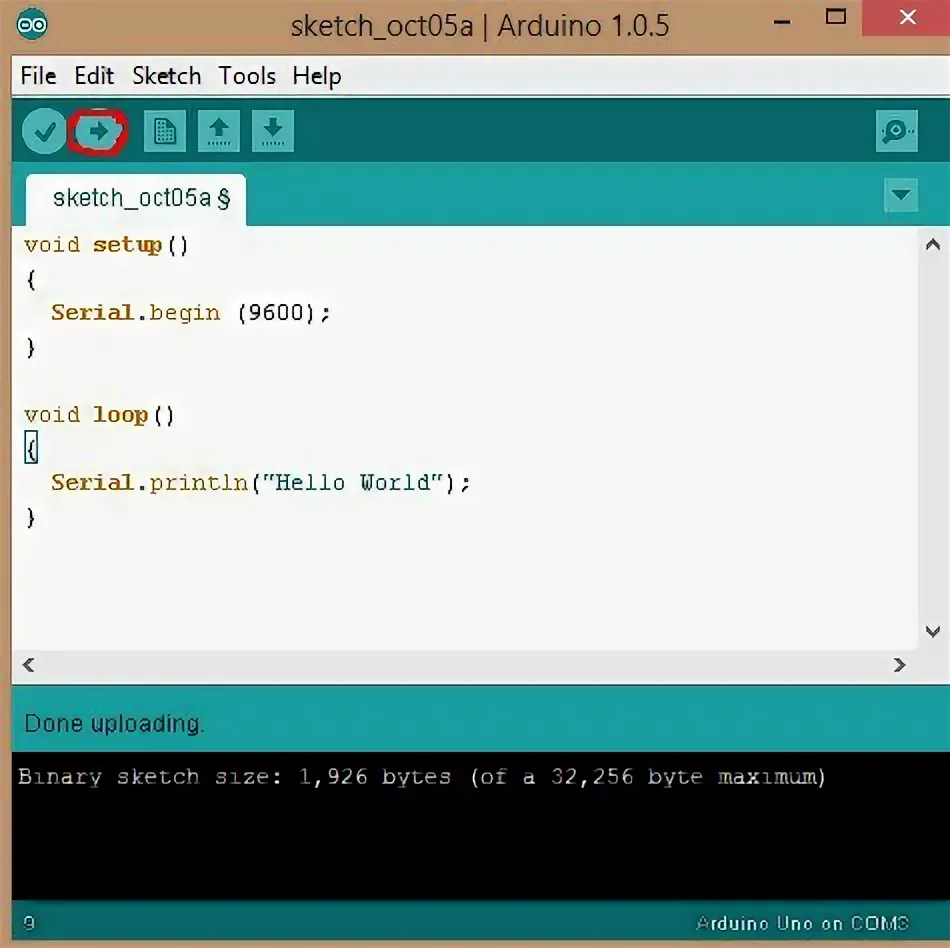
Task: Click the 'void setup()' line
Action: click(107, 245)
